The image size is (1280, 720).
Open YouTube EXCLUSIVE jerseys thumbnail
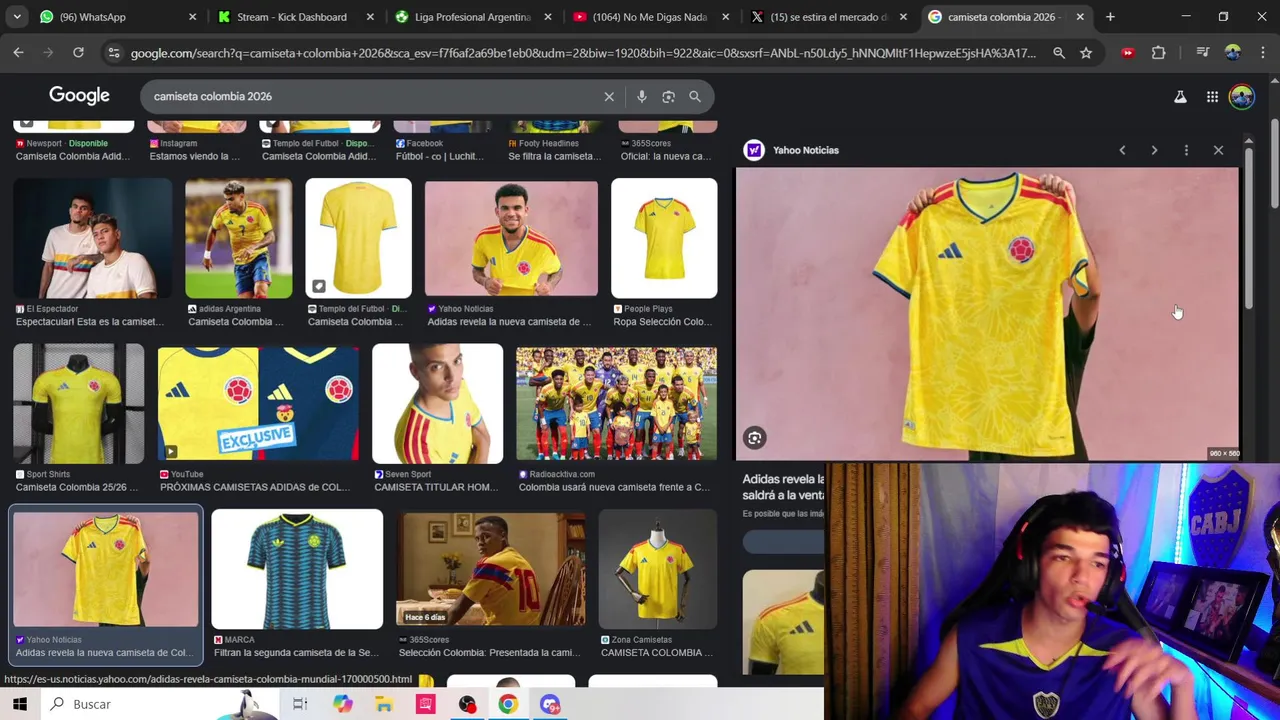point(258,404)
